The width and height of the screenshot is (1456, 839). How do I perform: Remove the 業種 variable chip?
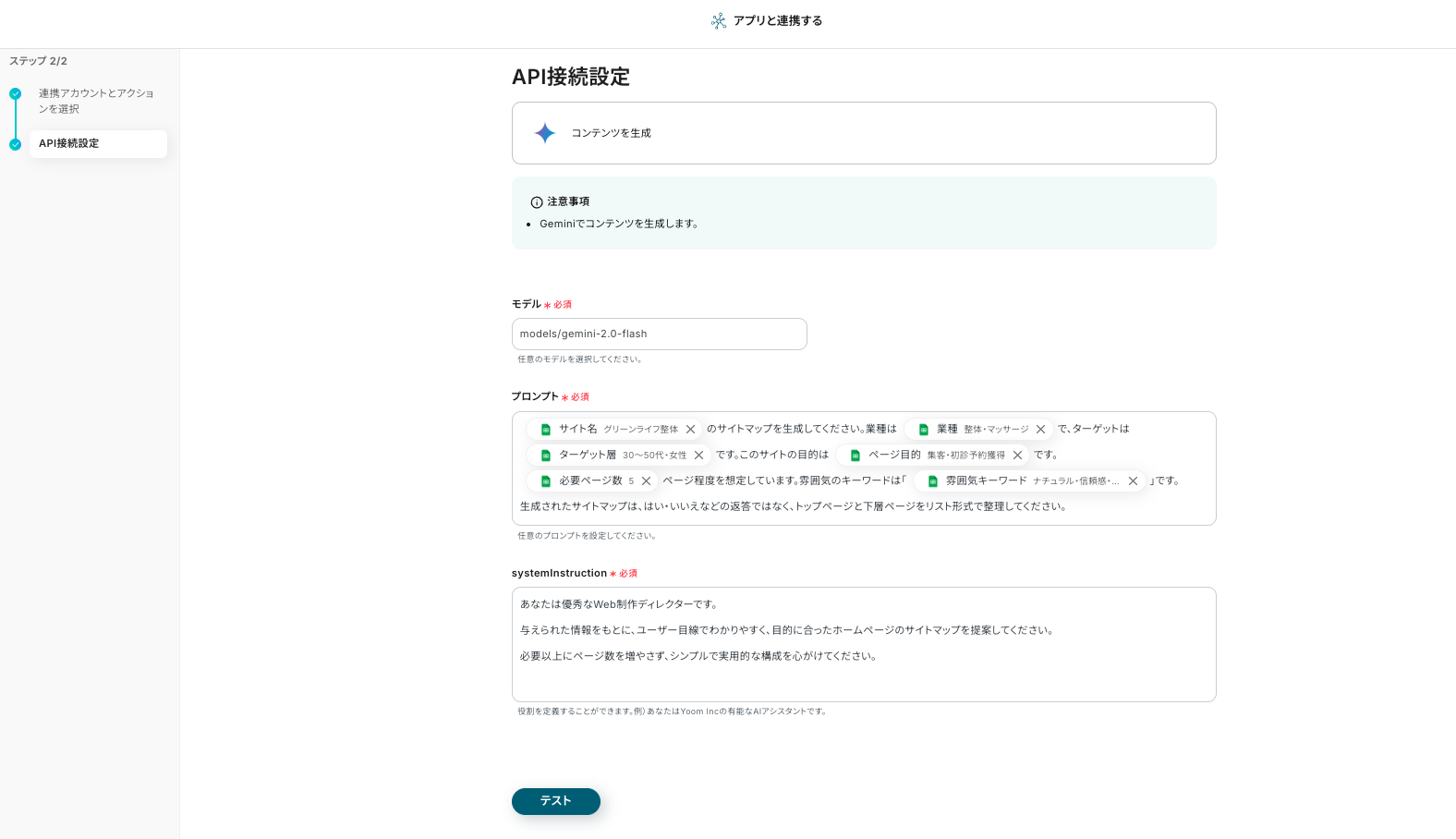[x=1040, y=430]
